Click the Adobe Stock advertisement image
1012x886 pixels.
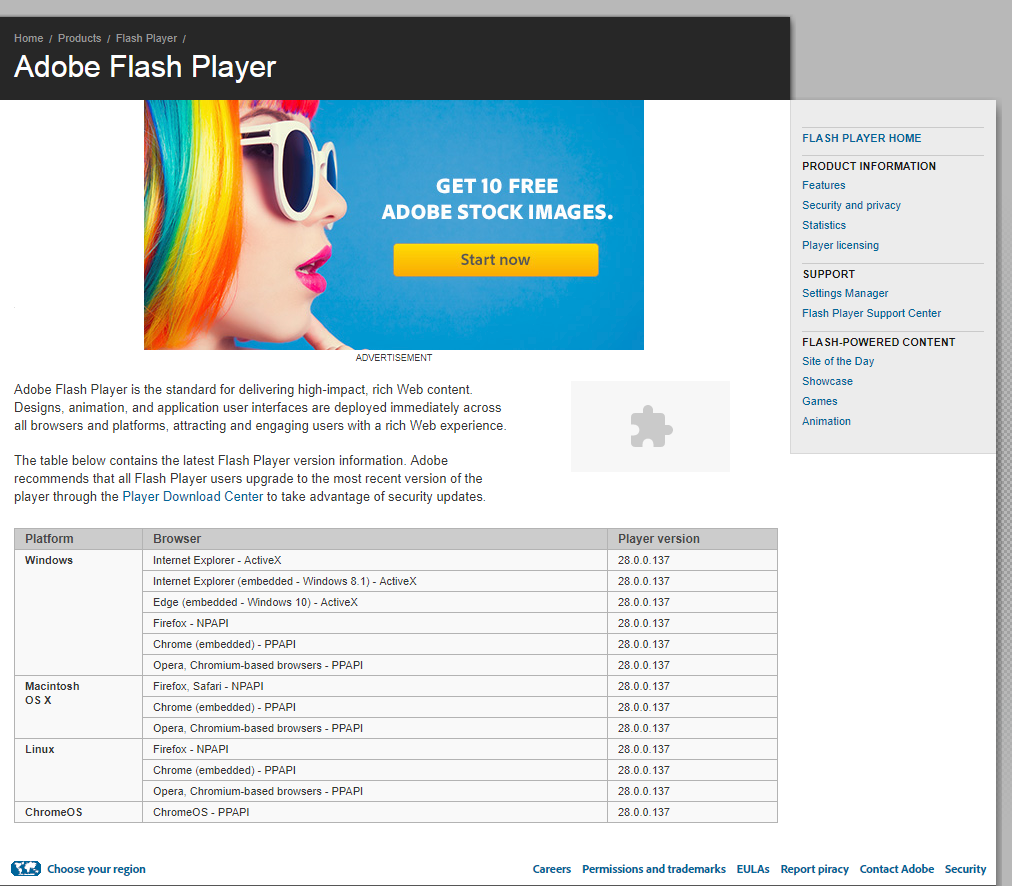(x=394, y=224)
